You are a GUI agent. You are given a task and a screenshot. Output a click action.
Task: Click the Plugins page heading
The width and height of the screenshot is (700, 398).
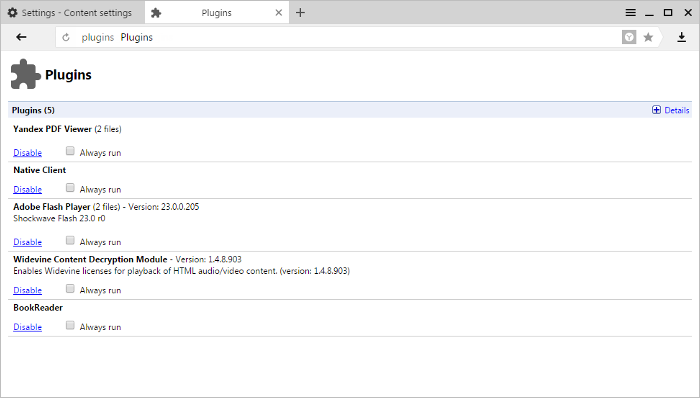click(68, 75)
